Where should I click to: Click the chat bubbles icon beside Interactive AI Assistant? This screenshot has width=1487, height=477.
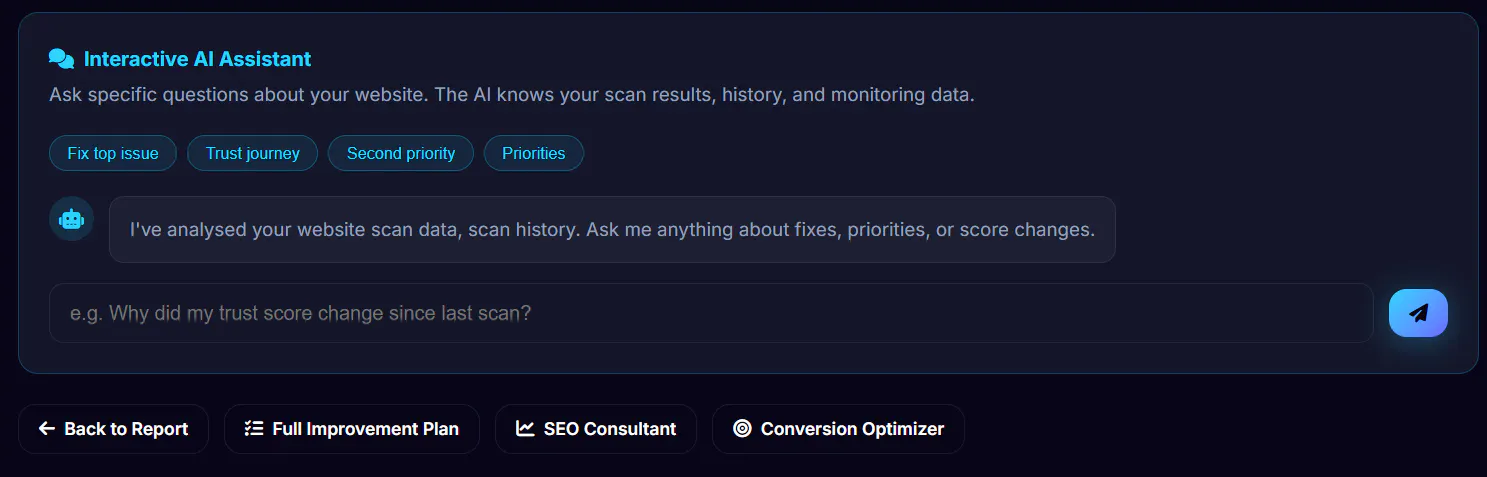pyautogui.click(x=61, y=59)
